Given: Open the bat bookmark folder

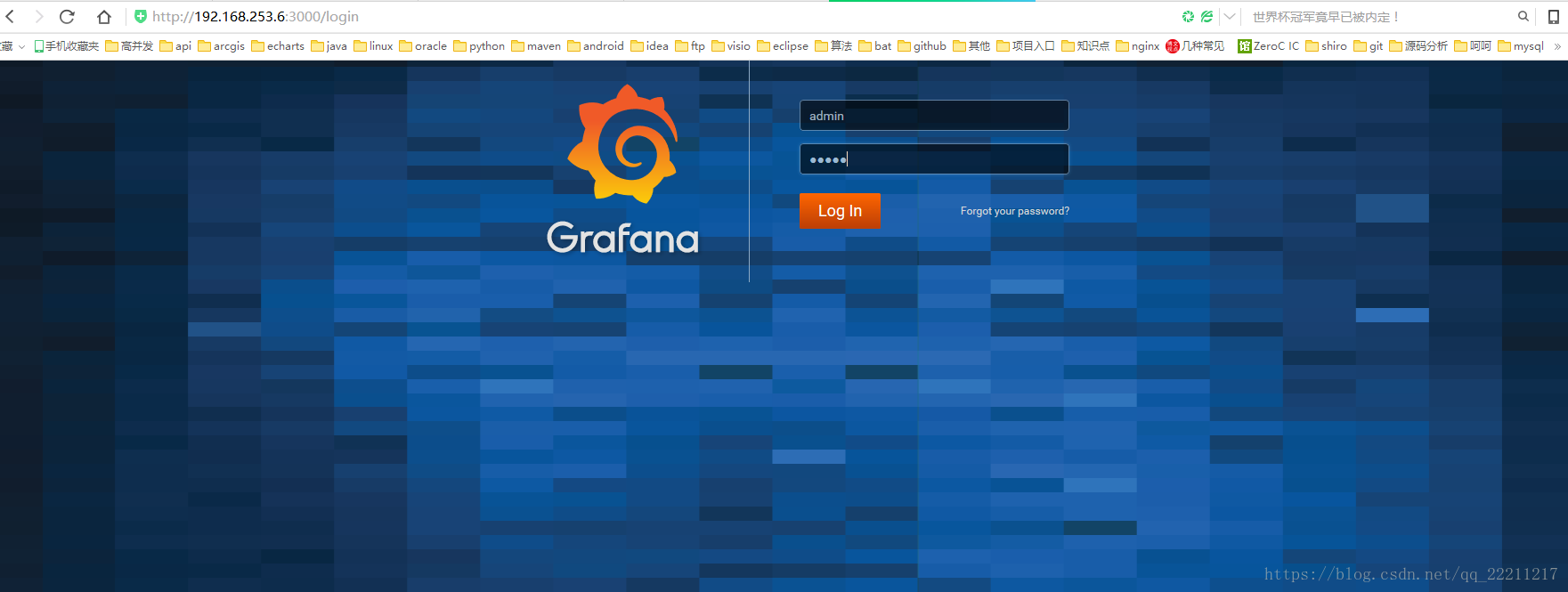Looking at the screenshot, I should 875,46.
